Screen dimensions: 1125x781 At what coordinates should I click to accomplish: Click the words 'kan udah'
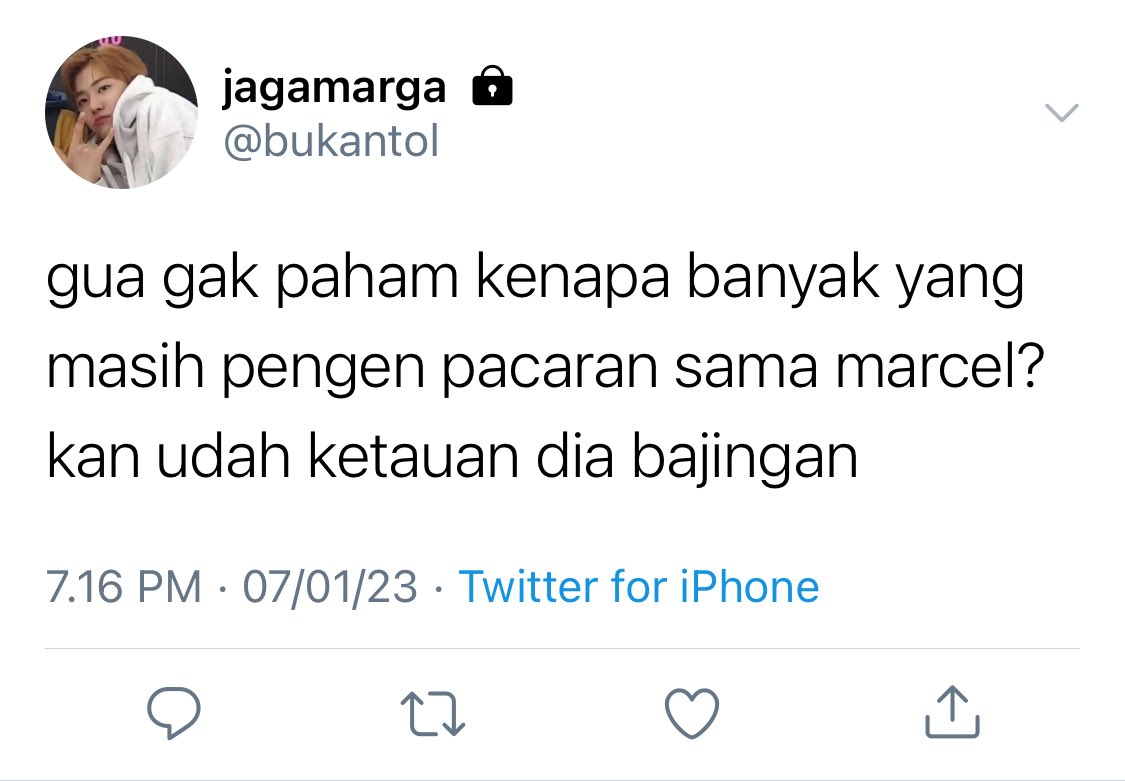pos(169,457)
